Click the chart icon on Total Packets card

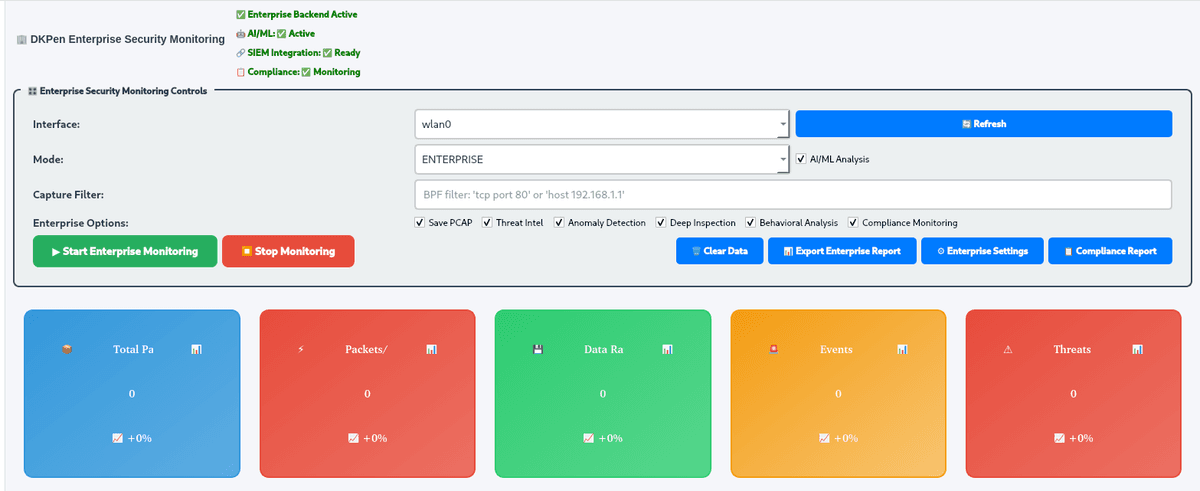[196, 350]
